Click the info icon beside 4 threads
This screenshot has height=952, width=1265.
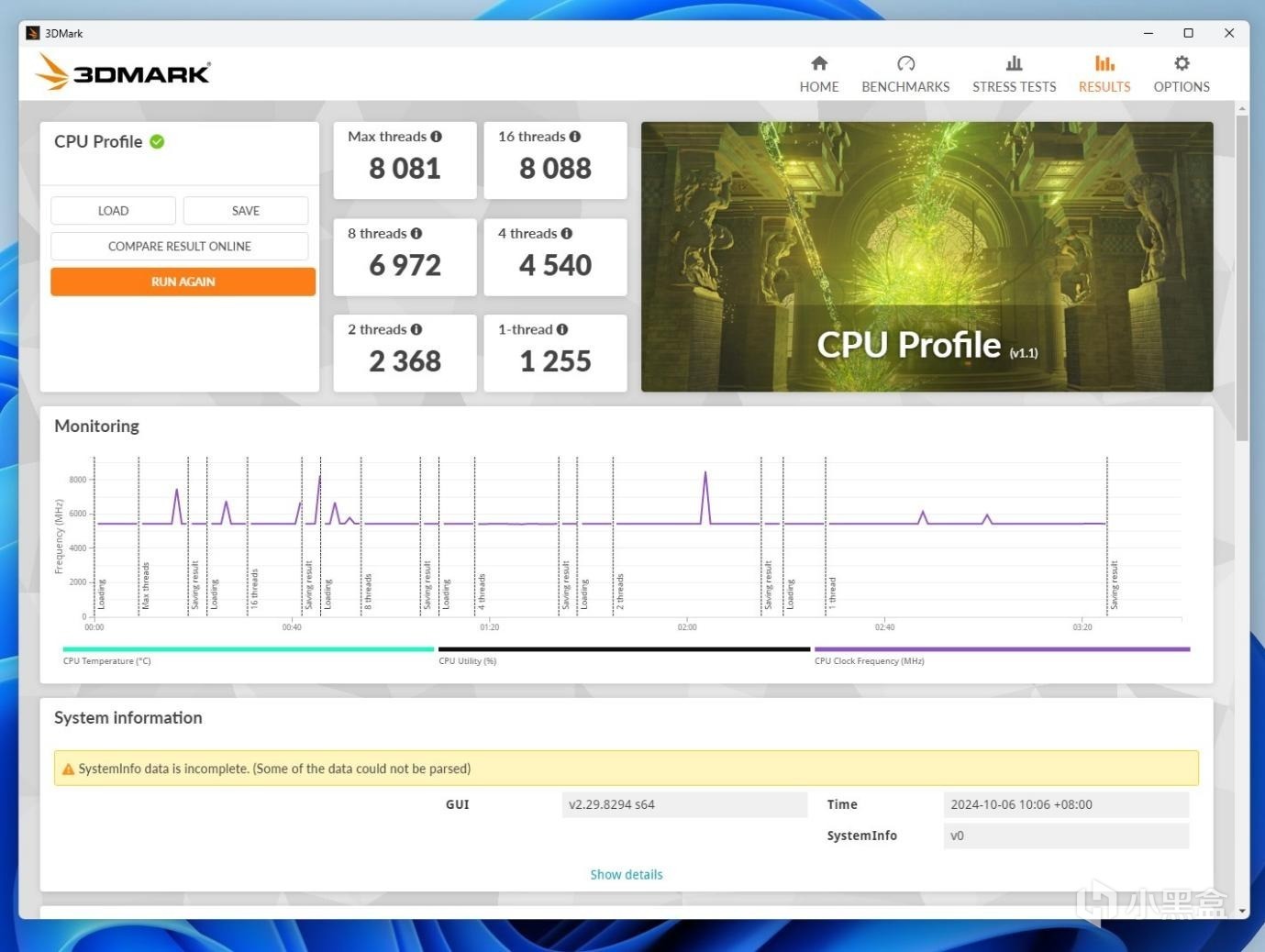coord(566,234)
